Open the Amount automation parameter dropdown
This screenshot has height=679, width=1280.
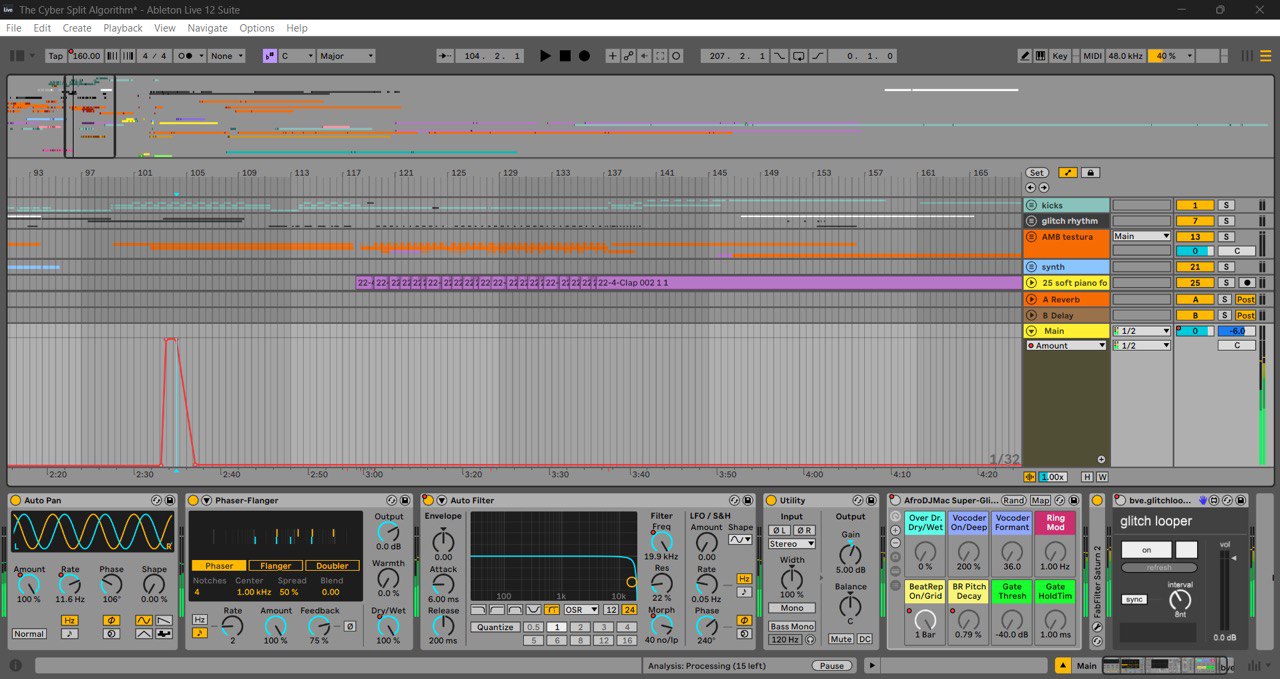[1066, 346]
